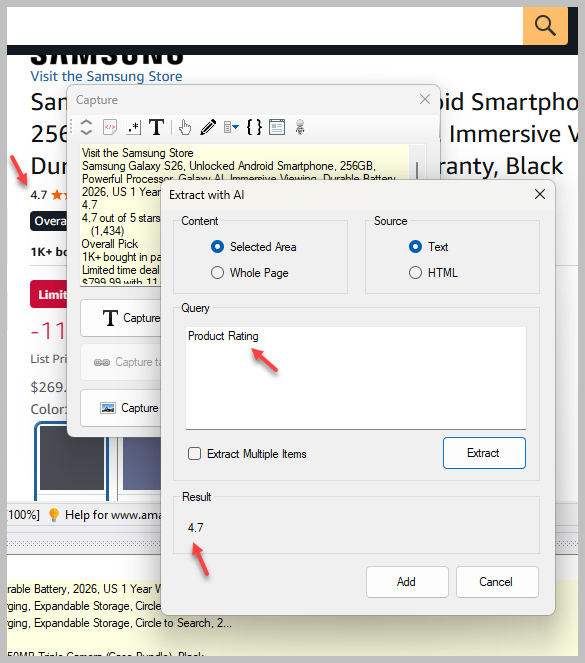This screenshot has width=585, height=663.
Task: Open the HTML source code icon
Action: click(110, 127)
